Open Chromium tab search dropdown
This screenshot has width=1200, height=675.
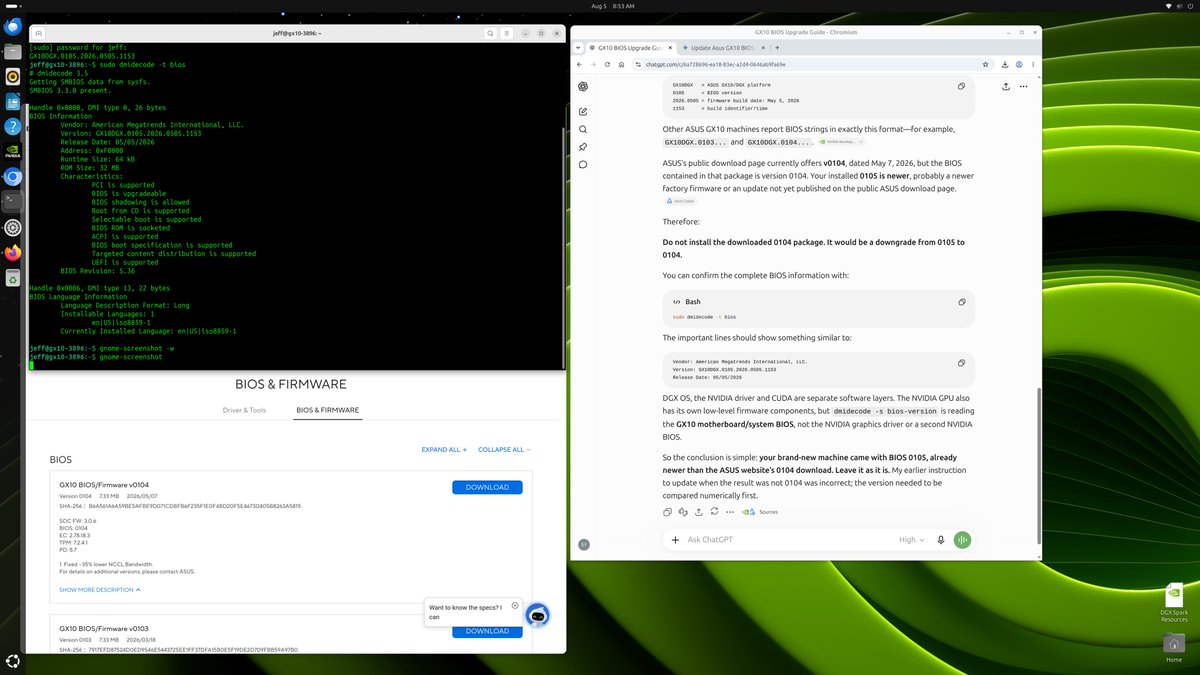pos(579,47)
